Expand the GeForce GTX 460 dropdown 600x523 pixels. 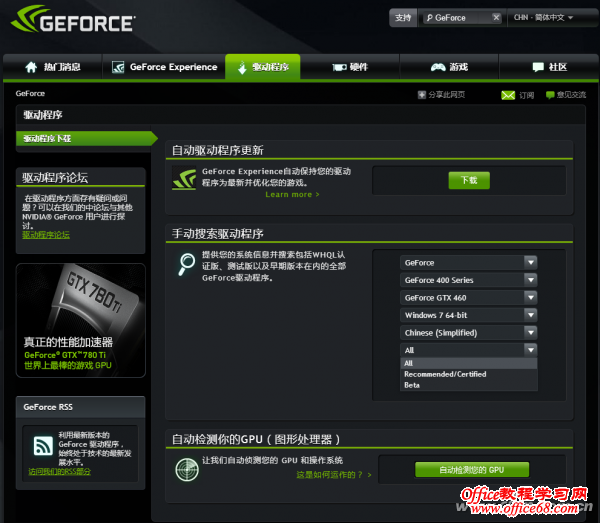tap(468, 298)
